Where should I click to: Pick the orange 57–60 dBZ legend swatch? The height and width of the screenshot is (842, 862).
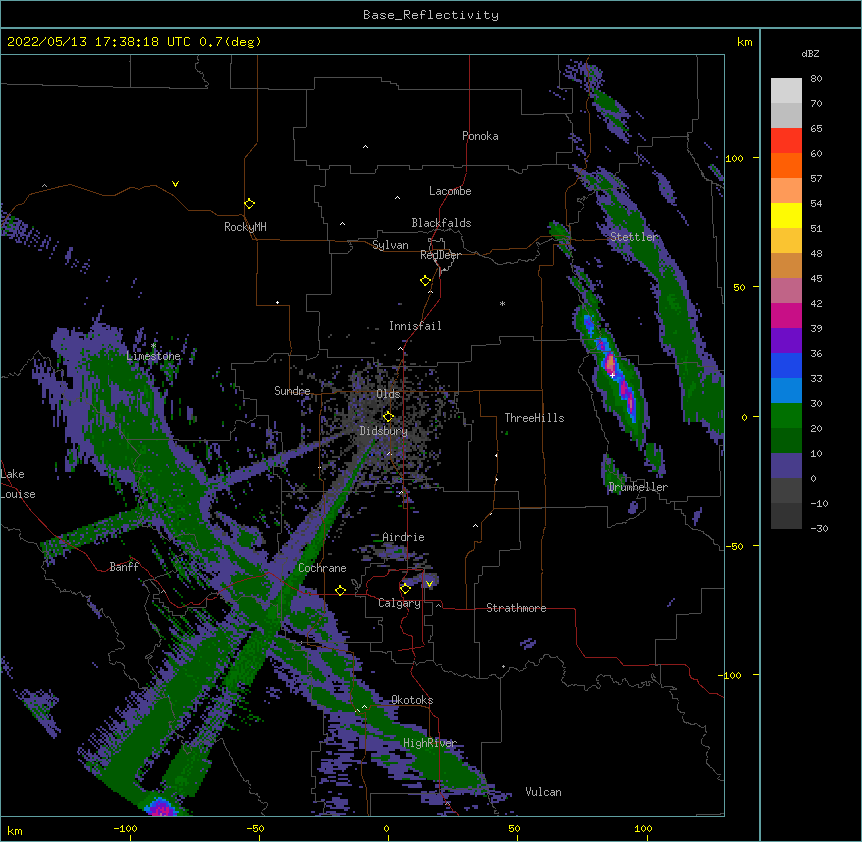[x=786, y=165]
